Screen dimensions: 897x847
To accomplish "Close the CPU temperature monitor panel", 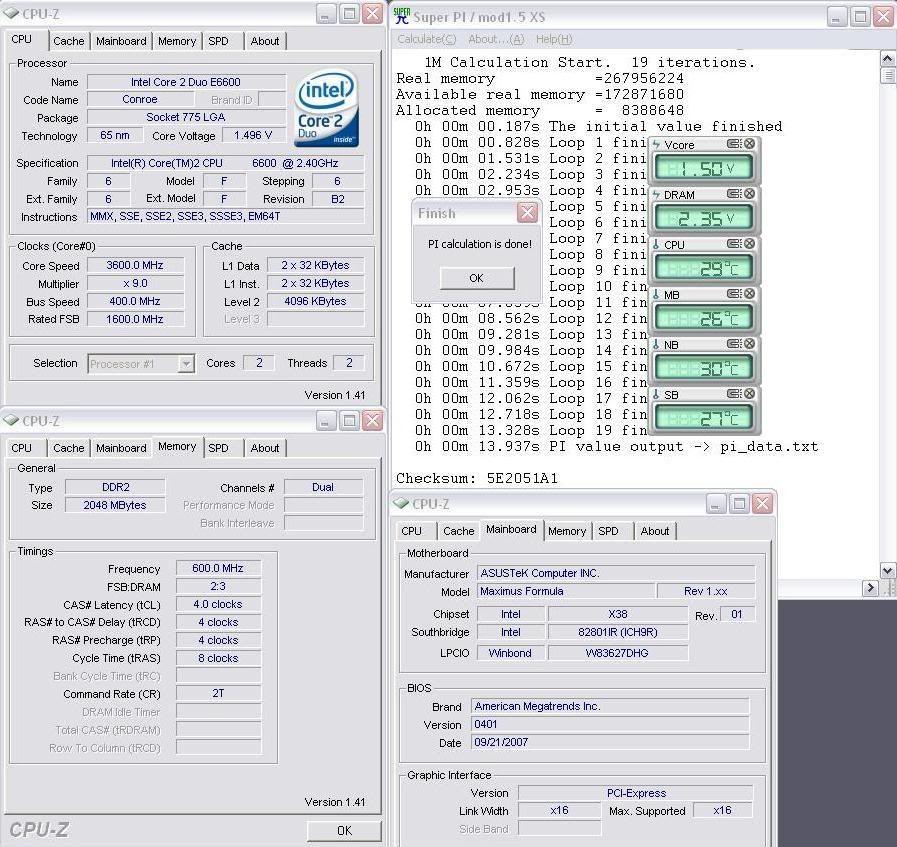I will tap(749, 244).
